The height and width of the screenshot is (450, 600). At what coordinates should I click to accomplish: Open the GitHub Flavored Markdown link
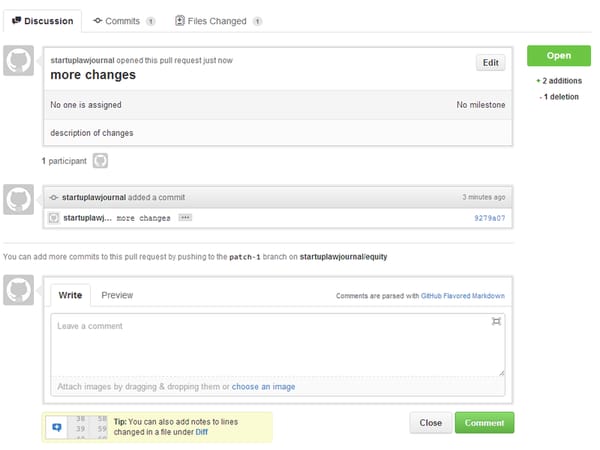[x=462, y=297]
